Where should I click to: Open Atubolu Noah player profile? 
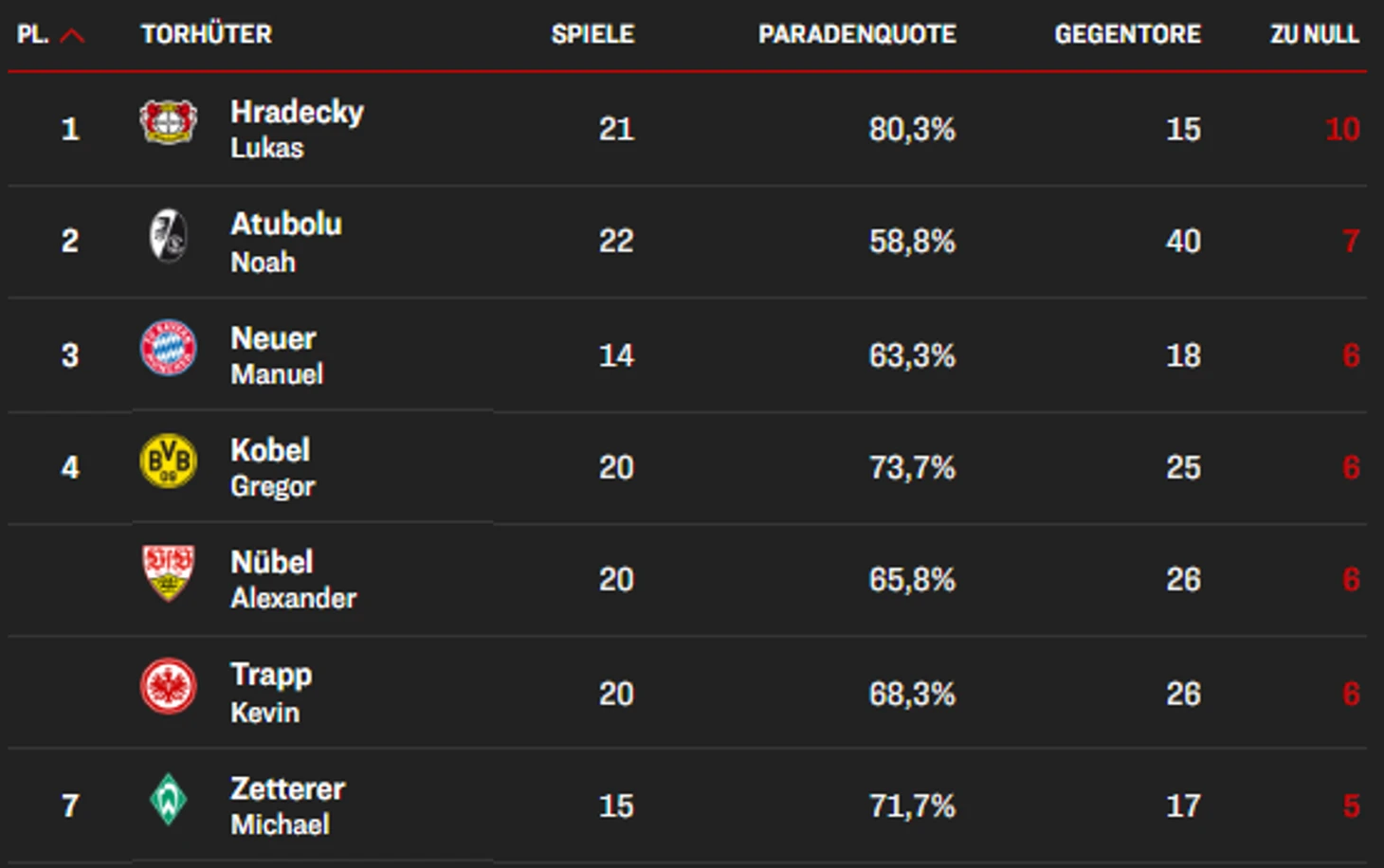click(x=286, y=242)
